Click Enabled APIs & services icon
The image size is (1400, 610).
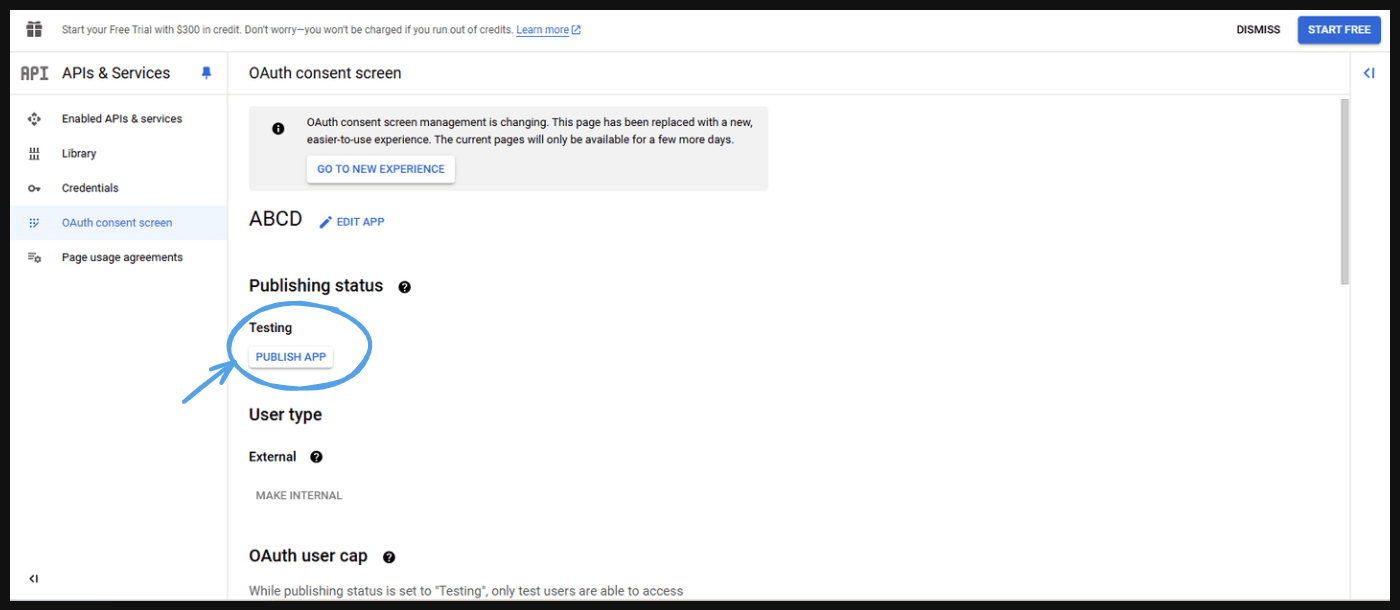tap(34, 119)
